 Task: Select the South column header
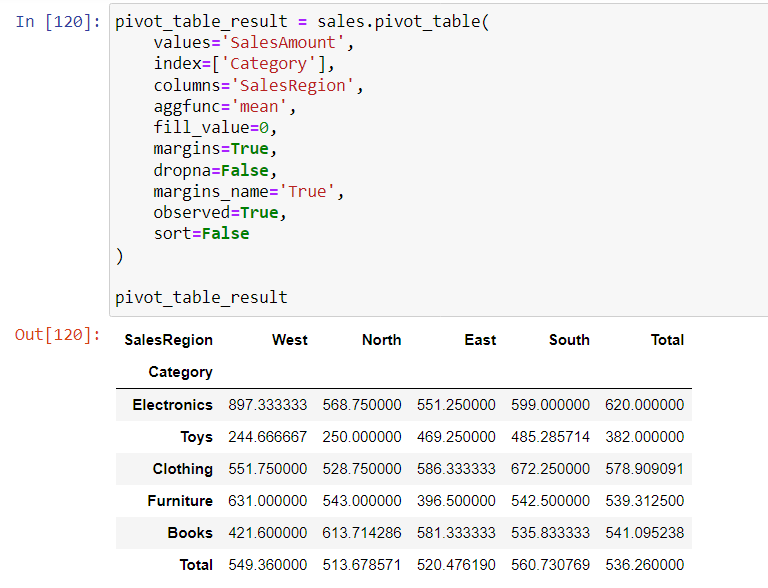(x=569, y=340)
